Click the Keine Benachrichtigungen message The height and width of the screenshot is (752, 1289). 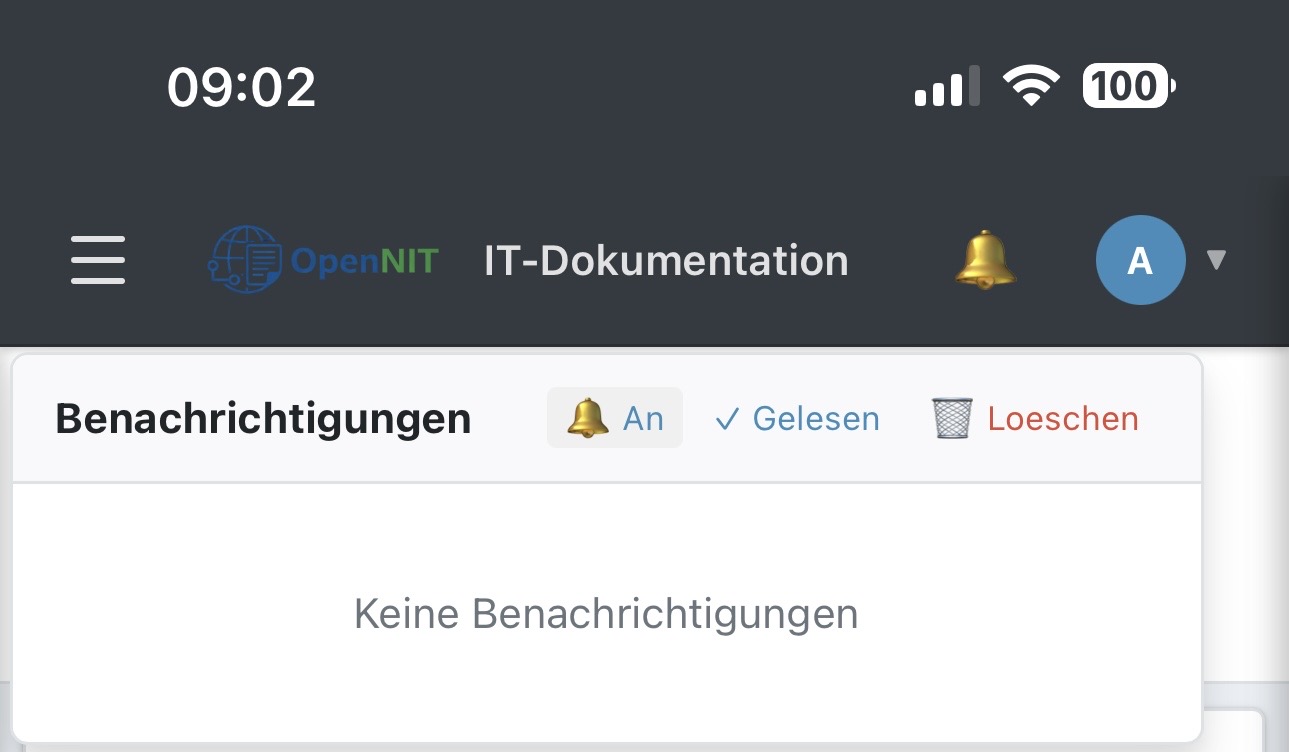coord(606,613)
